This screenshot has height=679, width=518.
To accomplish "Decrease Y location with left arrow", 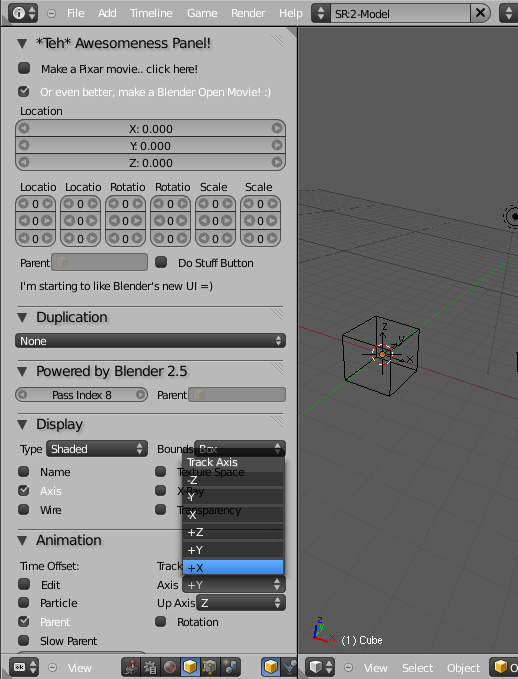I will tap(24, 145).
